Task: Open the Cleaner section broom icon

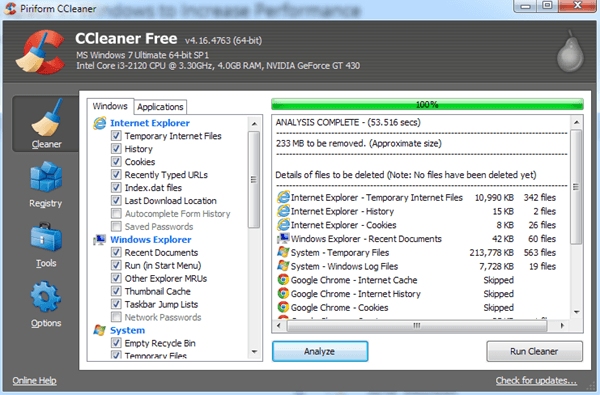Action: 46,118
